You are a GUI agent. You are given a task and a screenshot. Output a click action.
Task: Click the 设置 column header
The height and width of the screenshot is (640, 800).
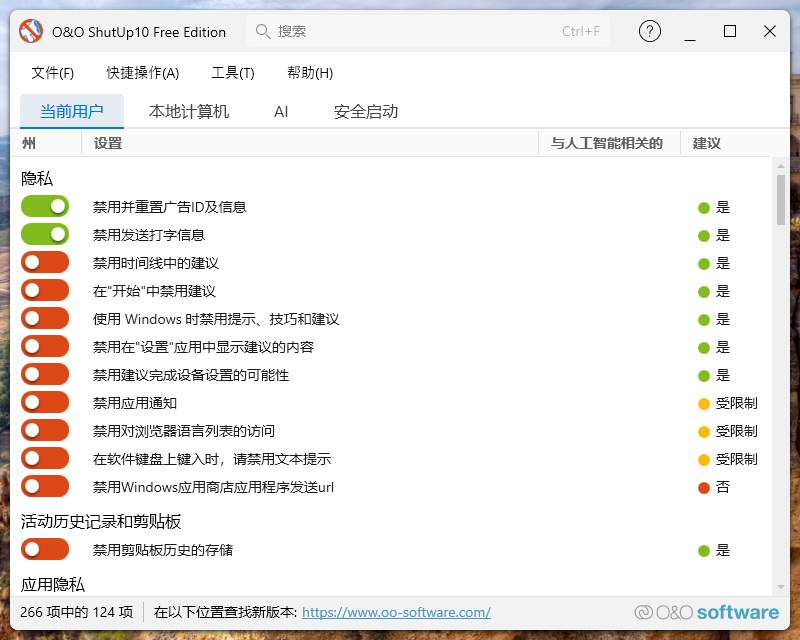310,143
